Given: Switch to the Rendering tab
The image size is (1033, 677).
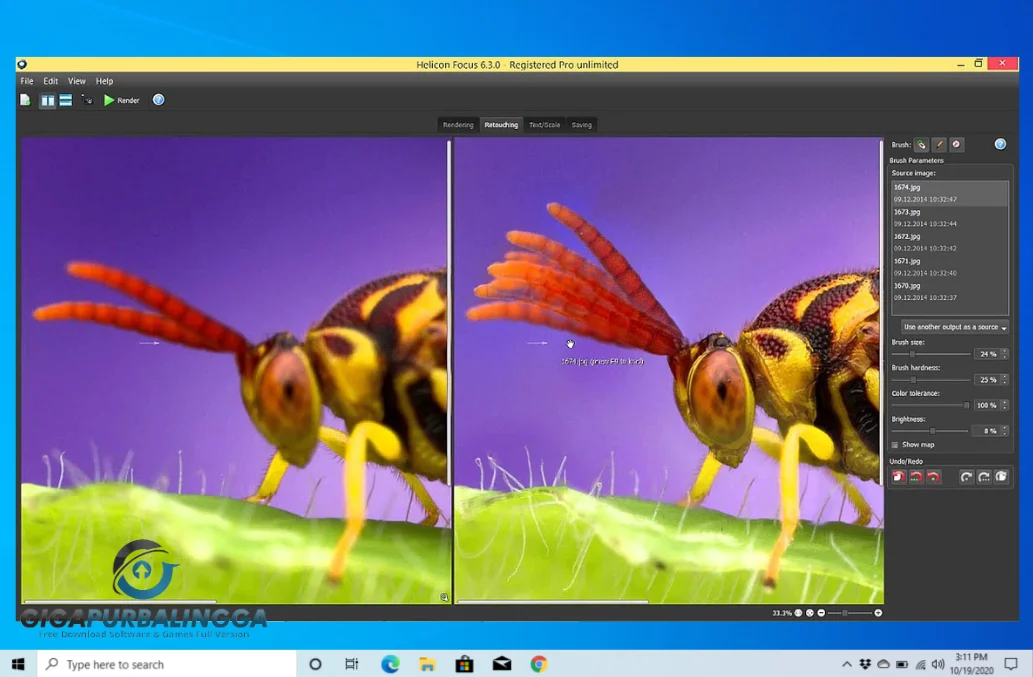Looking at the screenshot, I should point(458,125).
